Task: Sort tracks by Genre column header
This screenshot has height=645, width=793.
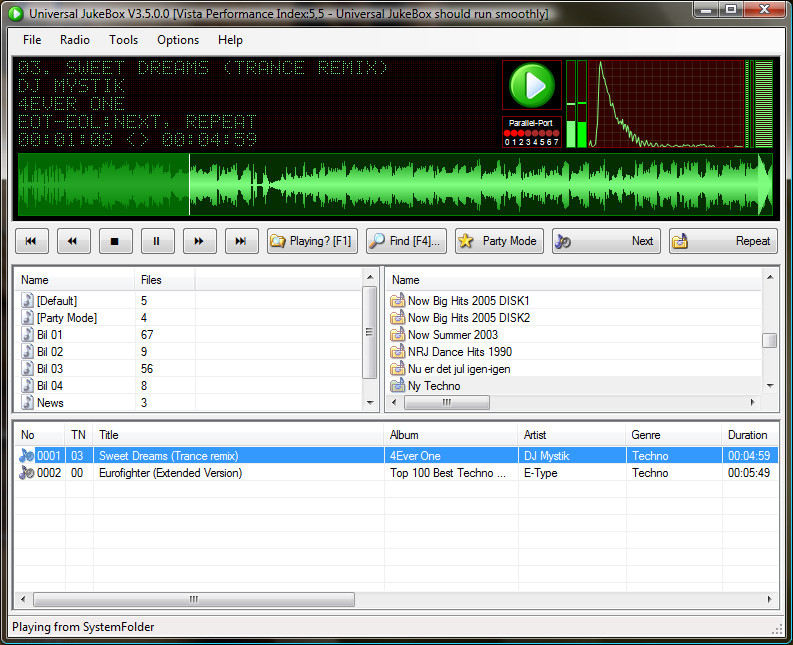Action: pyautogui.click(x=674, y=435)
